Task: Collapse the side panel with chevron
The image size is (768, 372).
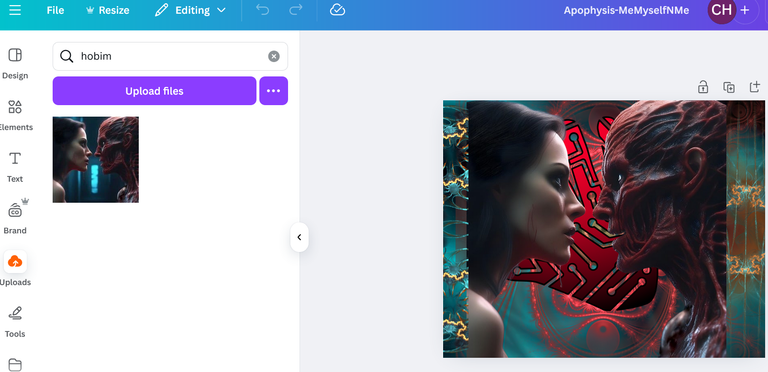Action: (x=299, y=237)
